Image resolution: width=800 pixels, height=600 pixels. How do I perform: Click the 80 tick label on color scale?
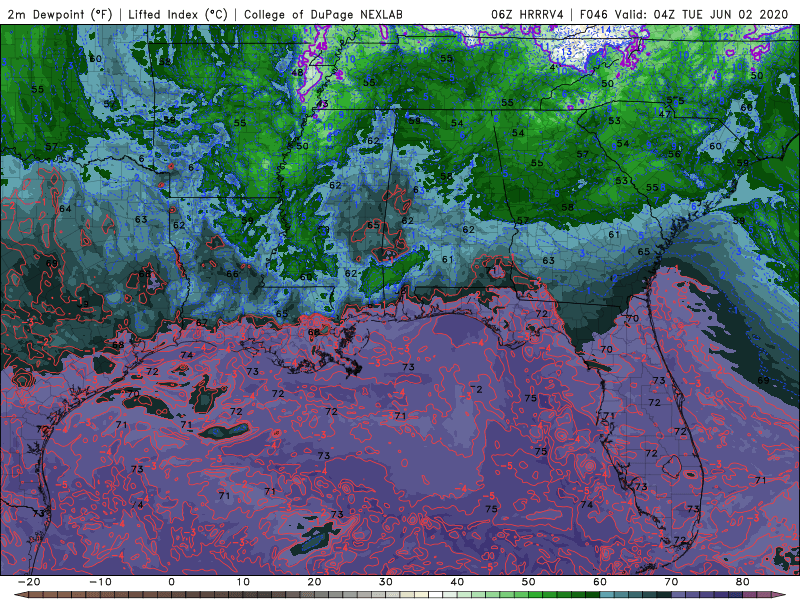(x=743, y=582)
